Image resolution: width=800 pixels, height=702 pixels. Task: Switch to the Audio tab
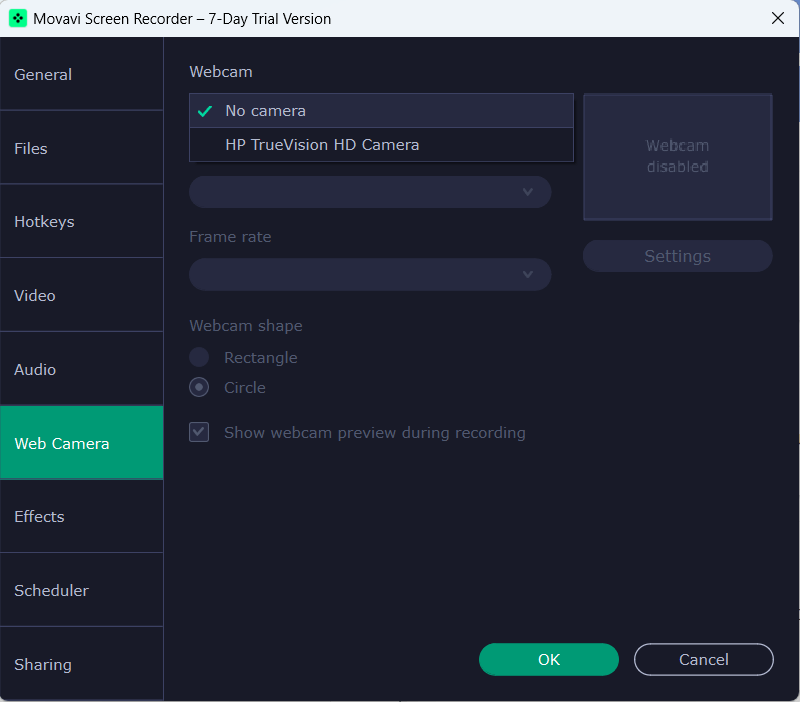[82, 369]
